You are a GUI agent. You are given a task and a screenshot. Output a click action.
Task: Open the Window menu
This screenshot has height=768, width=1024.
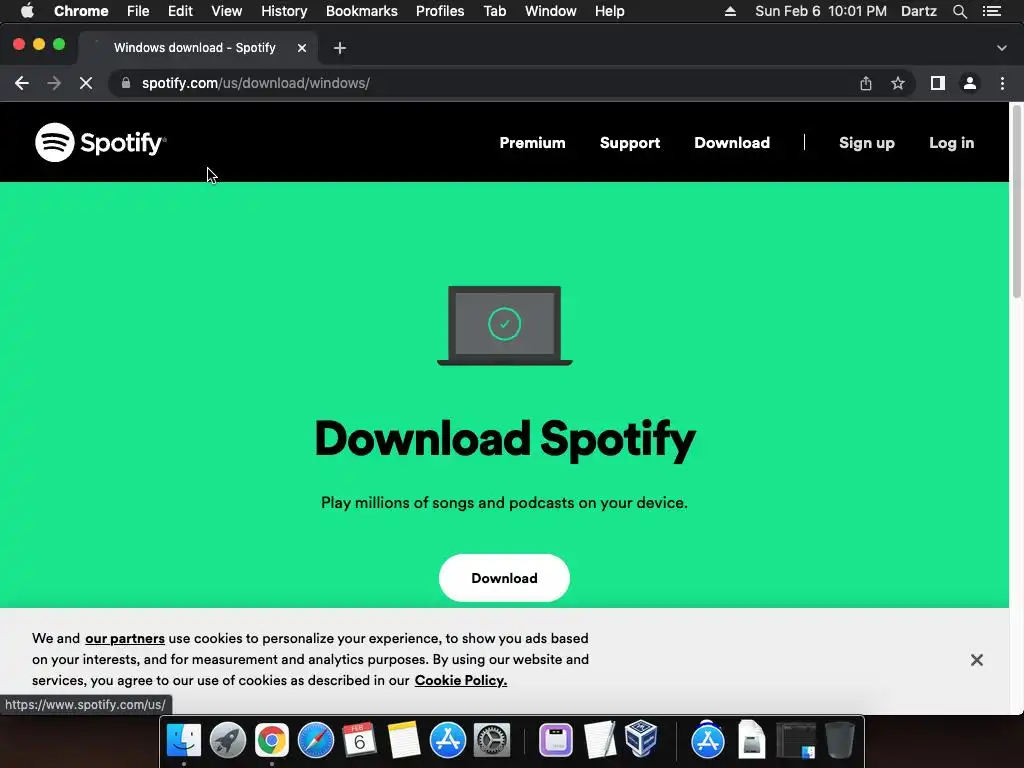click(551, 11)
